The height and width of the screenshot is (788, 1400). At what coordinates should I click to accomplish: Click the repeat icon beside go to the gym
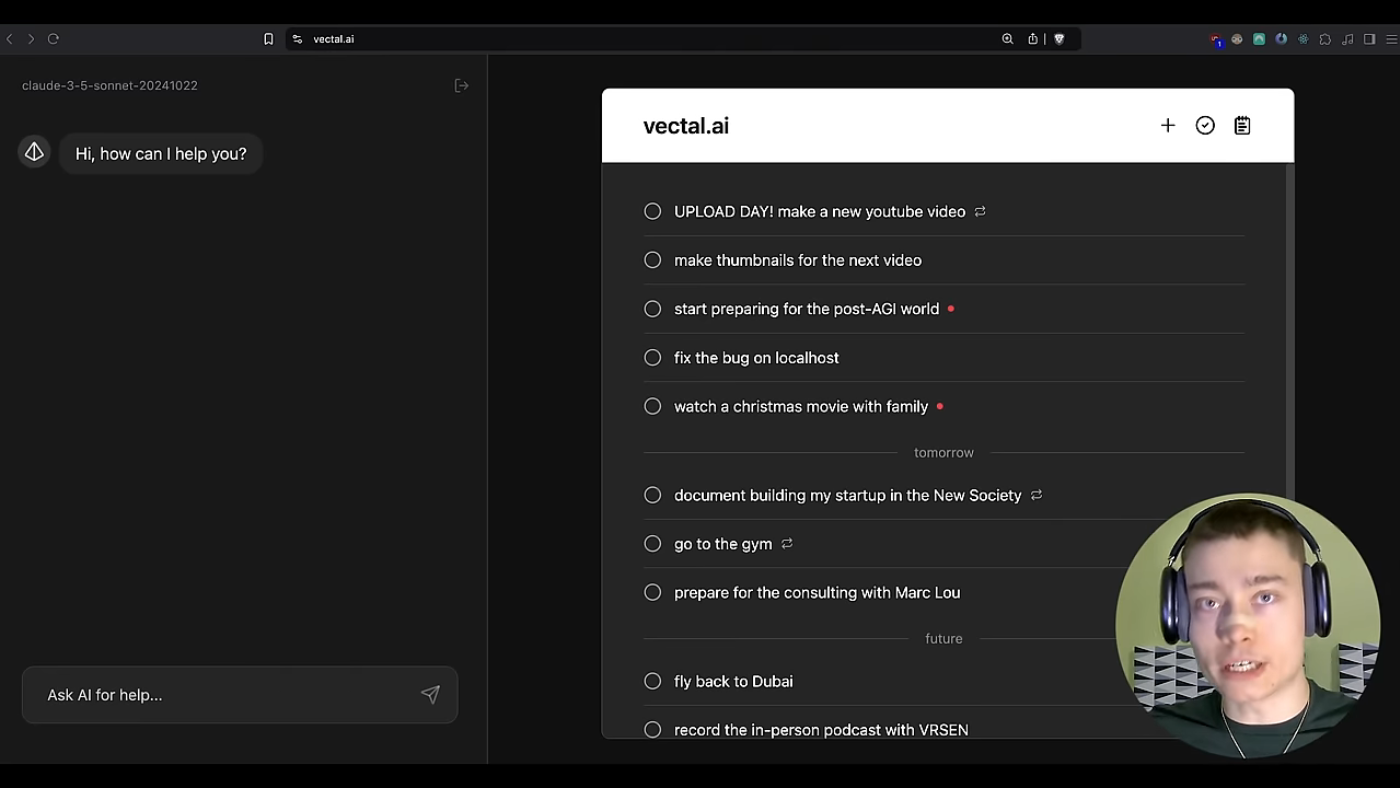click(x=787, y=543)
